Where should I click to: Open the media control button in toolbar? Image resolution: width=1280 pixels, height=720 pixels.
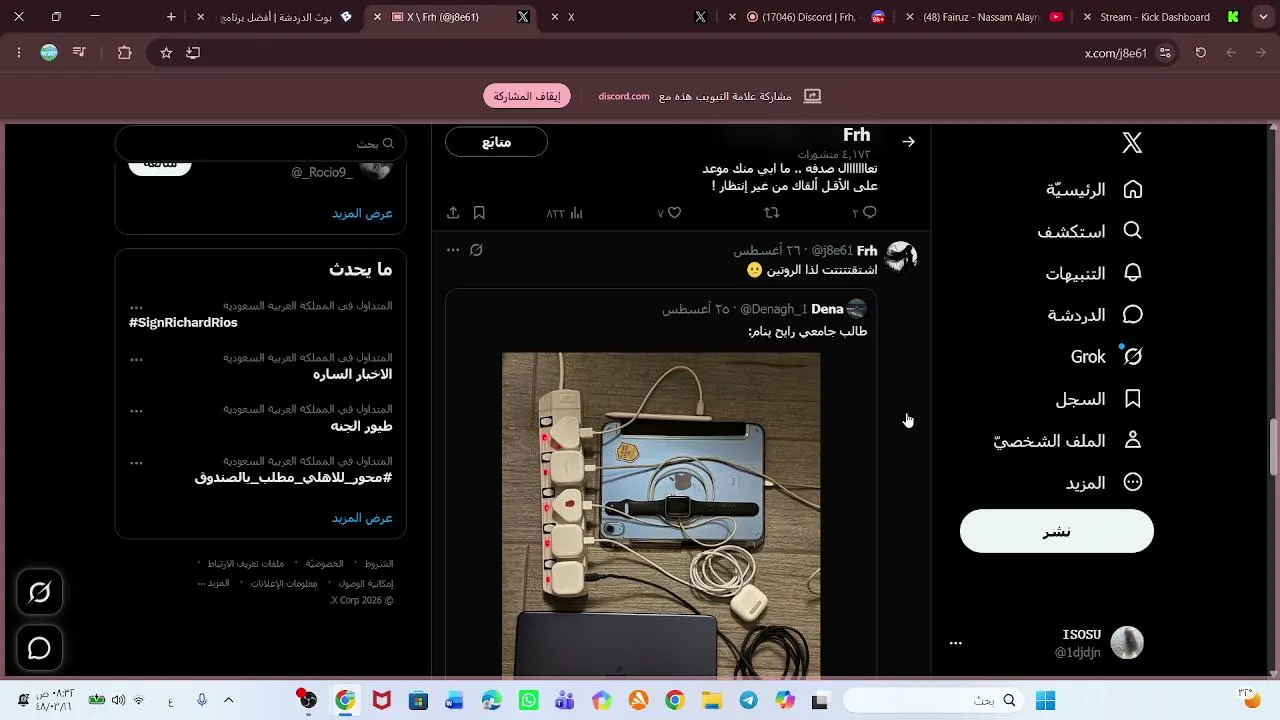(x=79, y=53)
